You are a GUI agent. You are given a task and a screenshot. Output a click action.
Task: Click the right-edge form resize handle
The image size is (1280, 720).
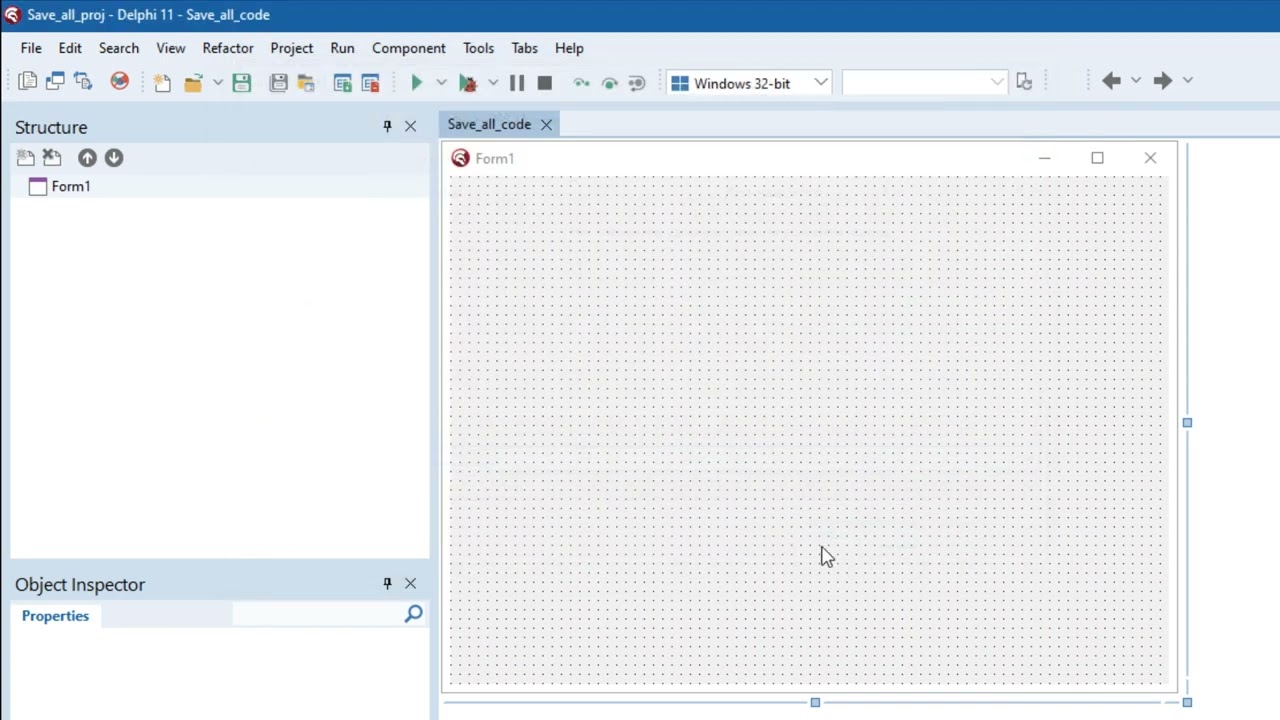pos(1187,422)
